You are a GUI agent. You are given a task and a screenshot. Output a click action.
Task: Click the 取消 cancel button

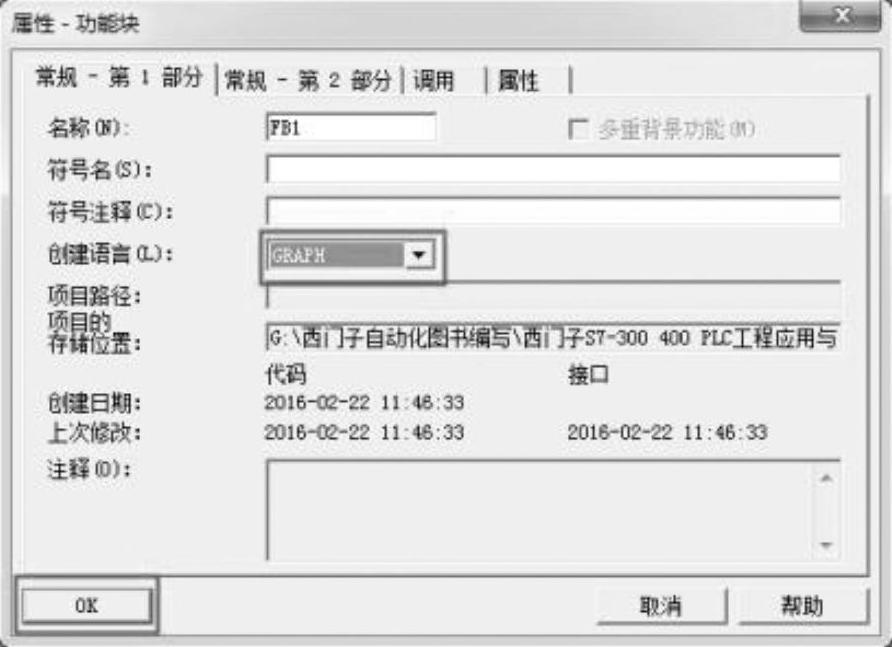pos(661,606)
